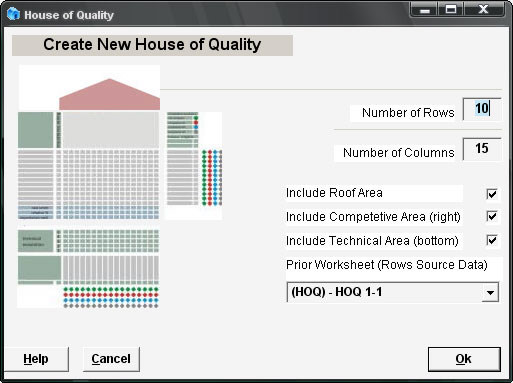Click the Include Roof Area label
Screen dimensions: 513x383
tap(334, 193)
